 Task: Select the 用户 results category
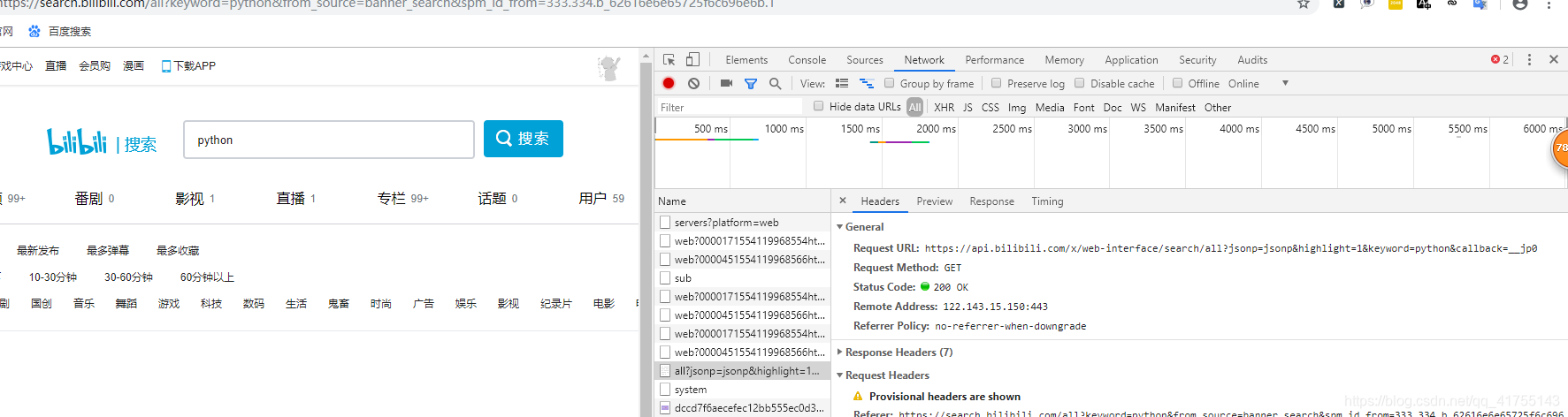pyautogui.click(x=601, y=199)
